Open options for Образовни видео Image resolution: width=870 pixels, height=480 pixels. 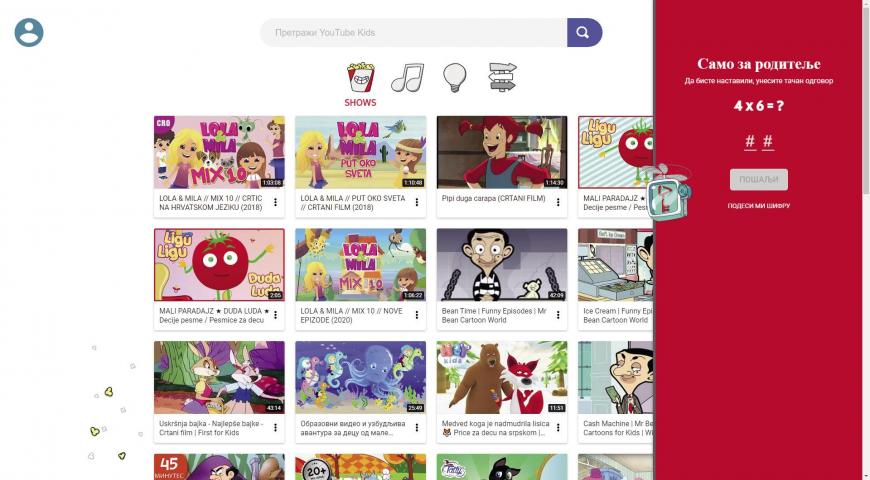tap(417, 428)
